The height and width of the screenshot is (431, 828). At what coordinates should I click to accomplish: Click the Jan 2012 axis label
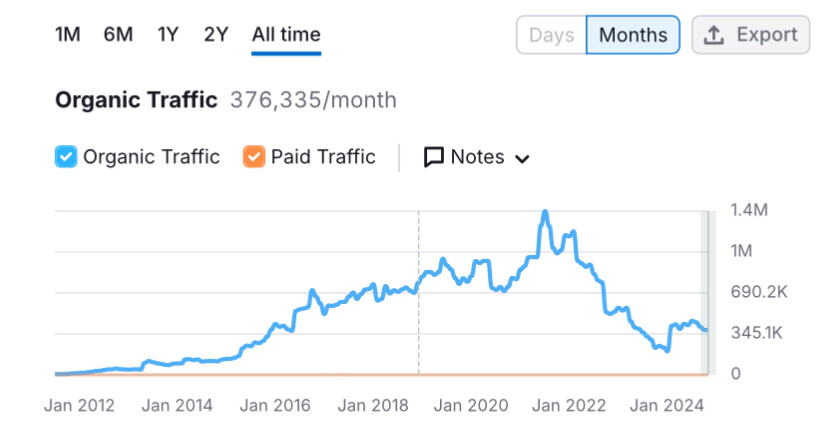click(x=79, y=405)
